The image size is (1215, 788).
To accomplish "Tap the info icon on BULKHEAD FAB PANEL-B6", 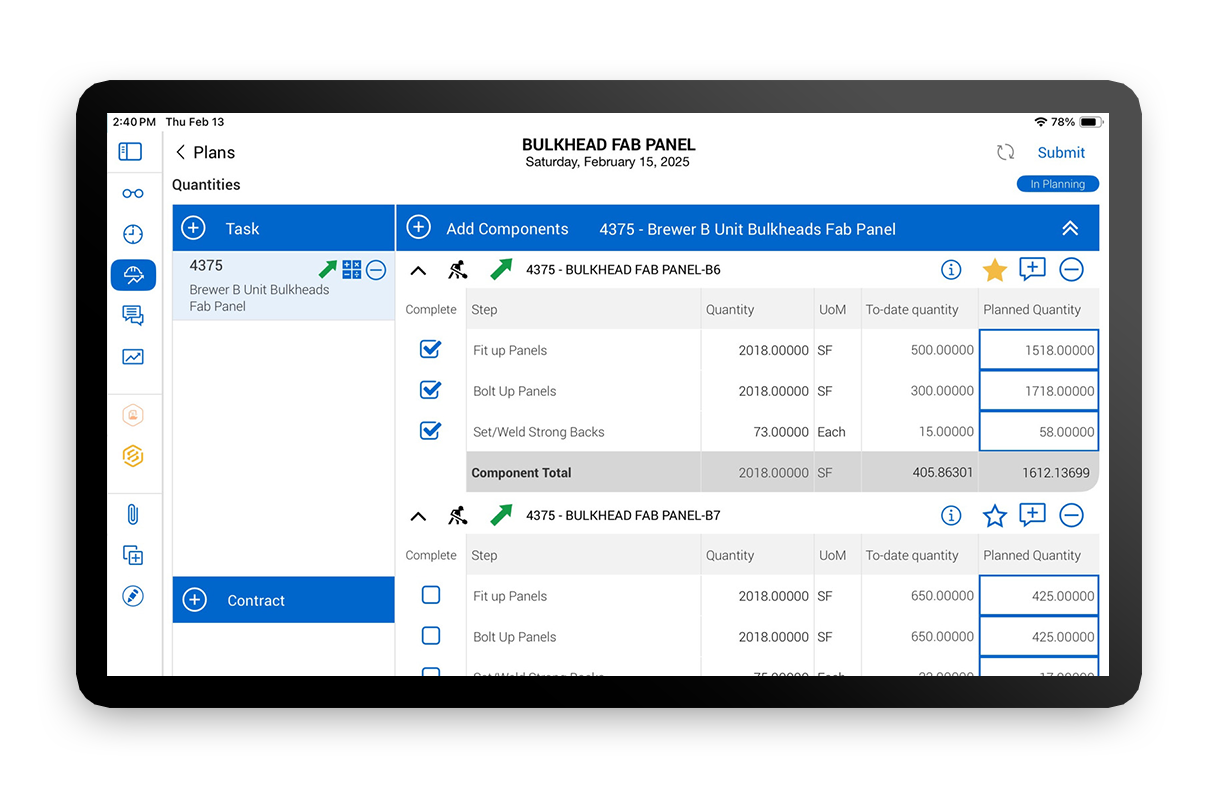I will 951,269.
